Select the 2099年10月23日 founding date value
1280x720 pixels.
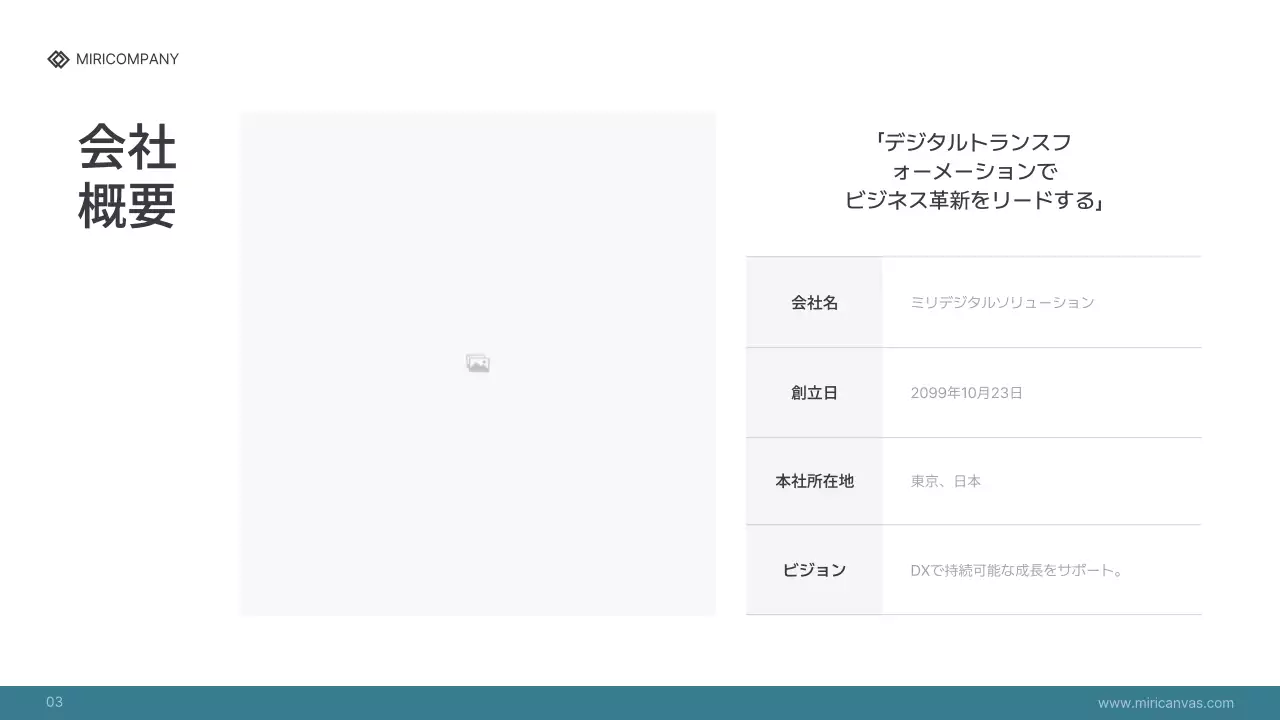click(x=966, y=392)
